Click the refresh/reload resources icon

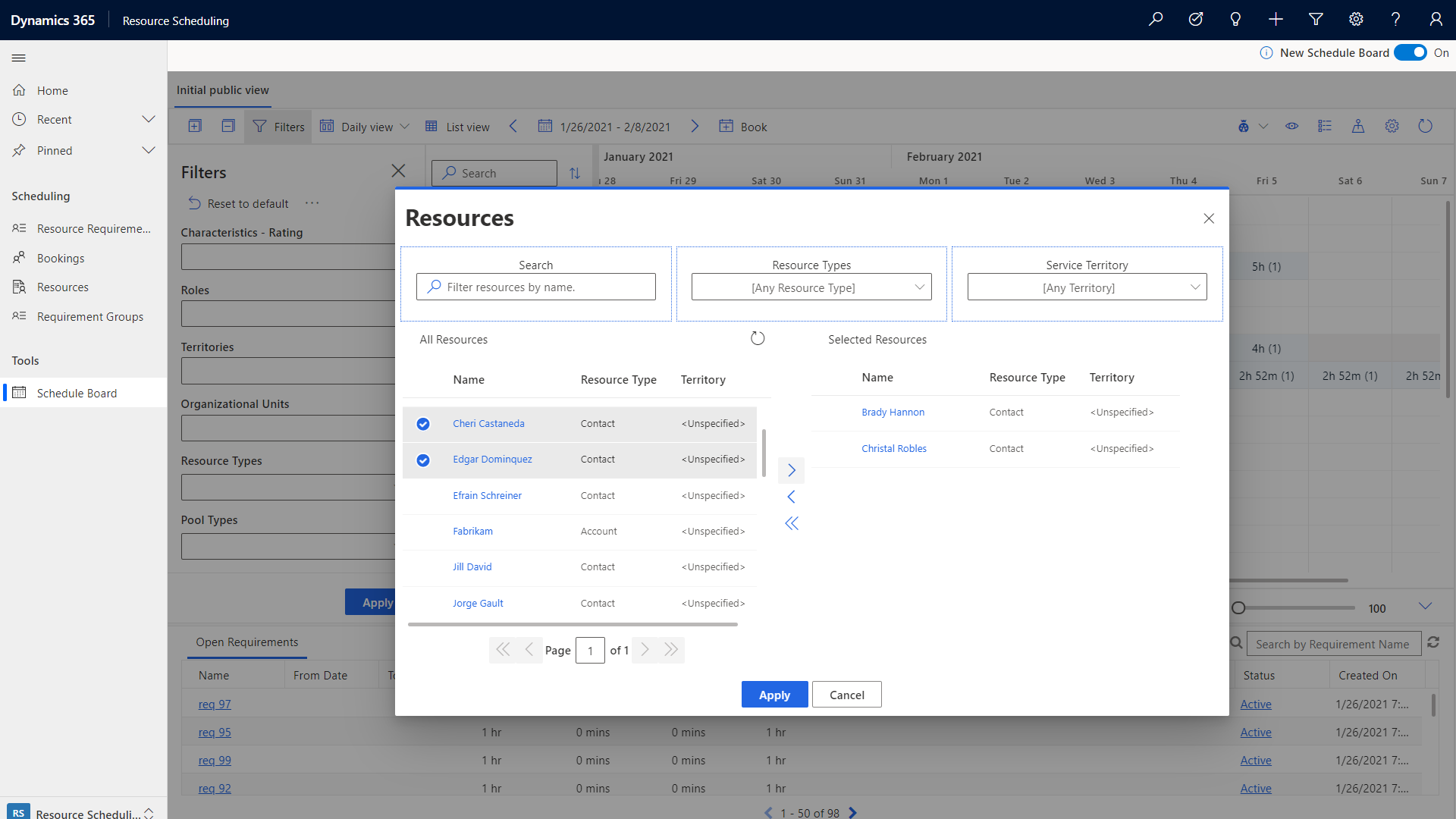pos(757,338)
